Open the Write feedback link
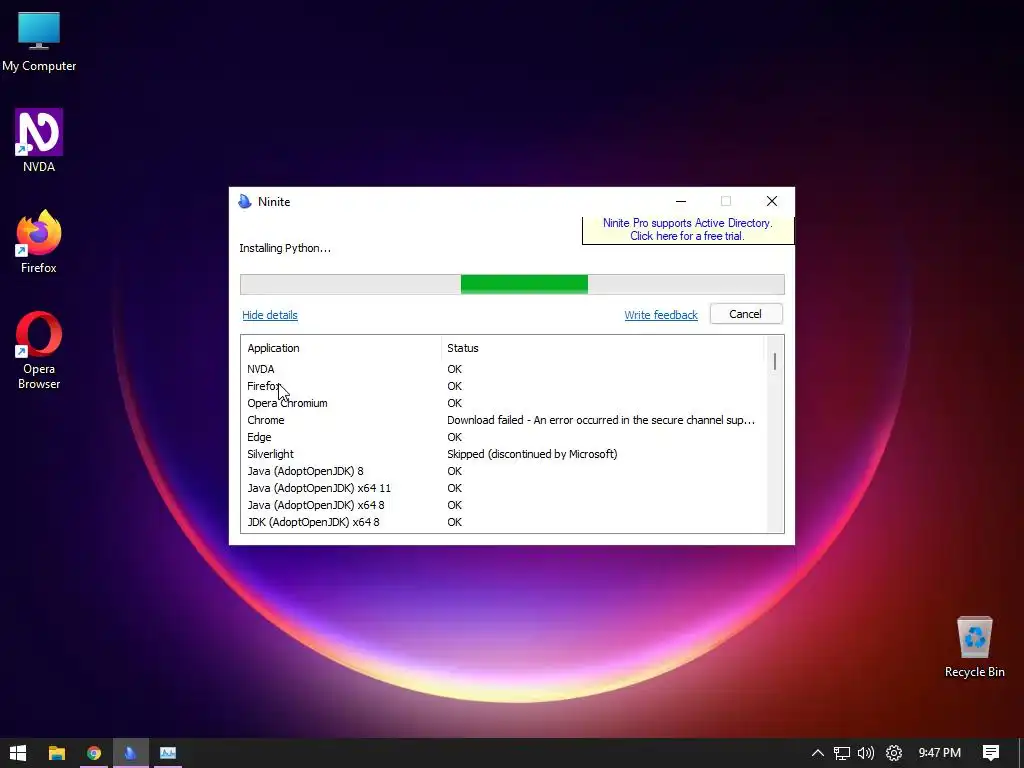1024x768 pixels. tap(661, 315)
